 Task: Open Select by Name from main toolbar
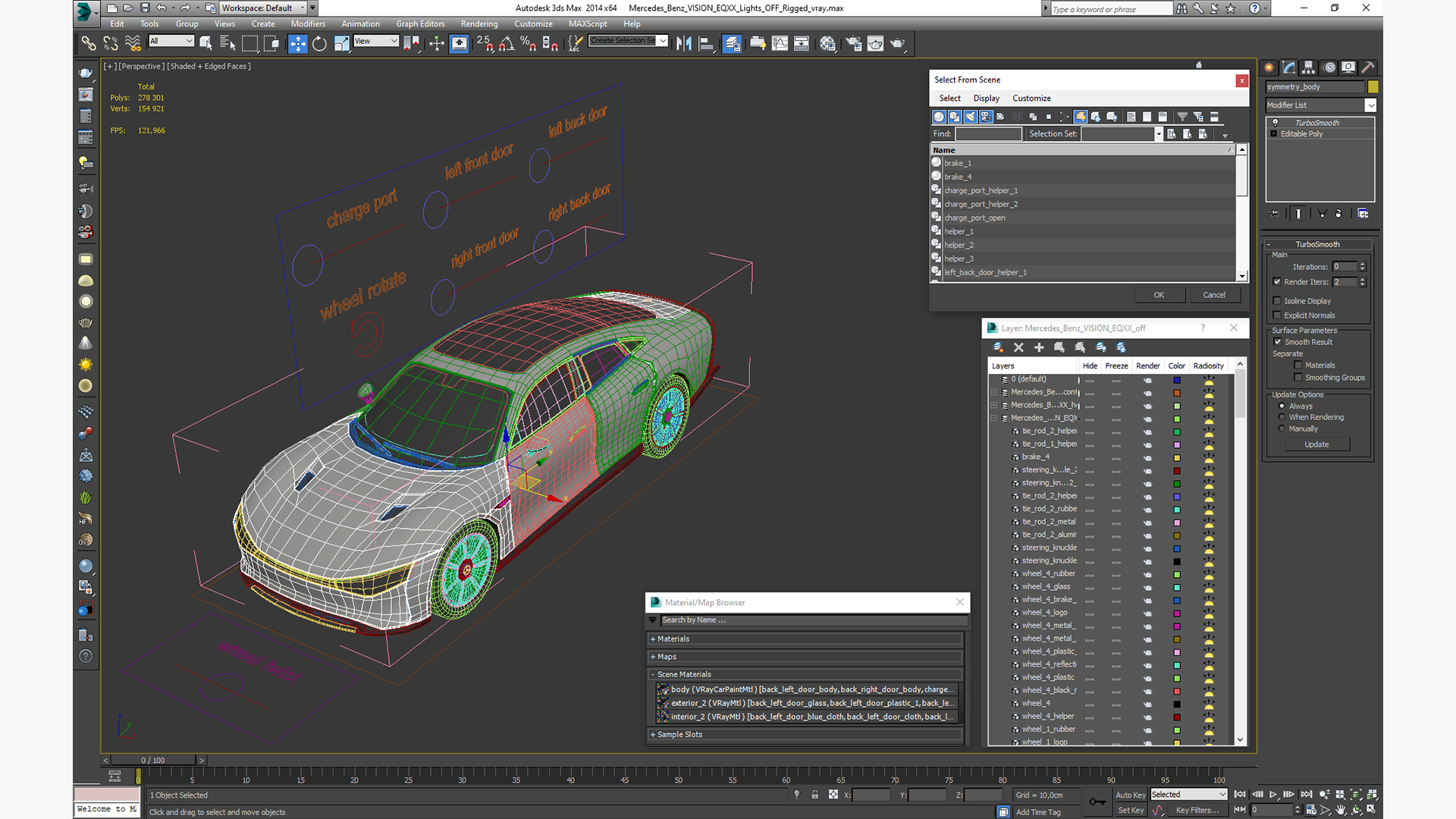coord(227,43)
